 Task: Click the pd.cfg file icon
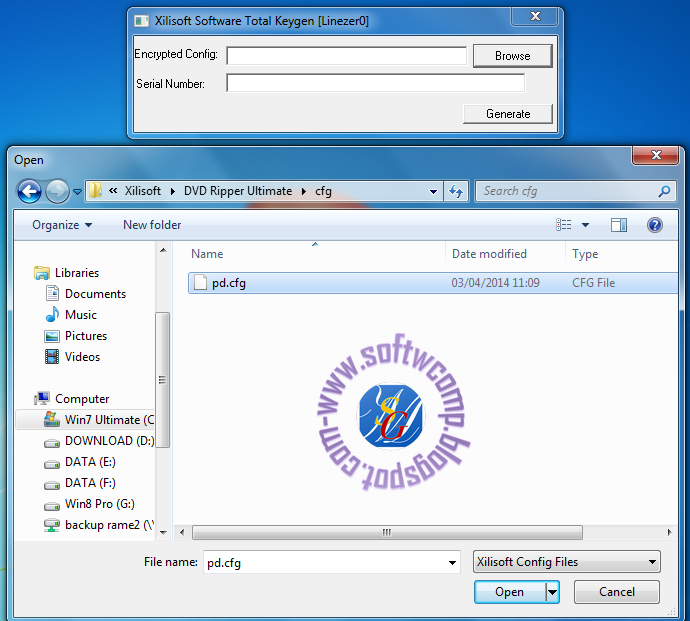click(200, 283)
